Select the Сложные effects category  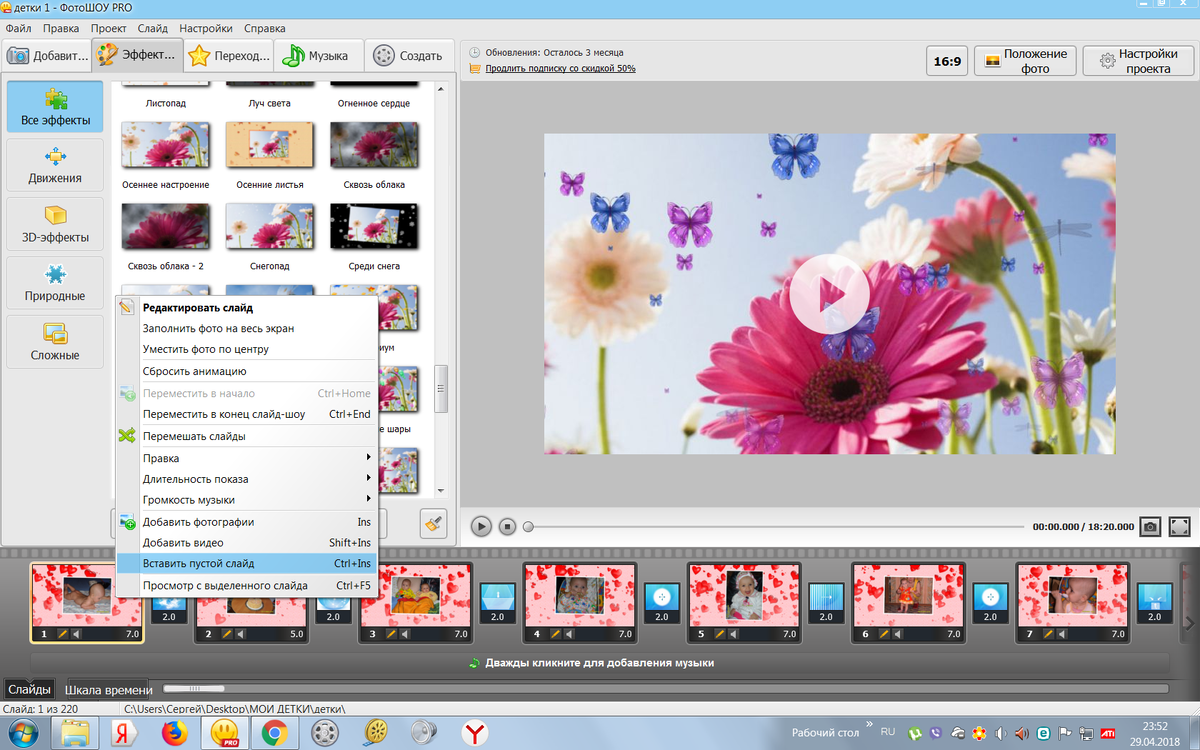[x=55, y=342]
